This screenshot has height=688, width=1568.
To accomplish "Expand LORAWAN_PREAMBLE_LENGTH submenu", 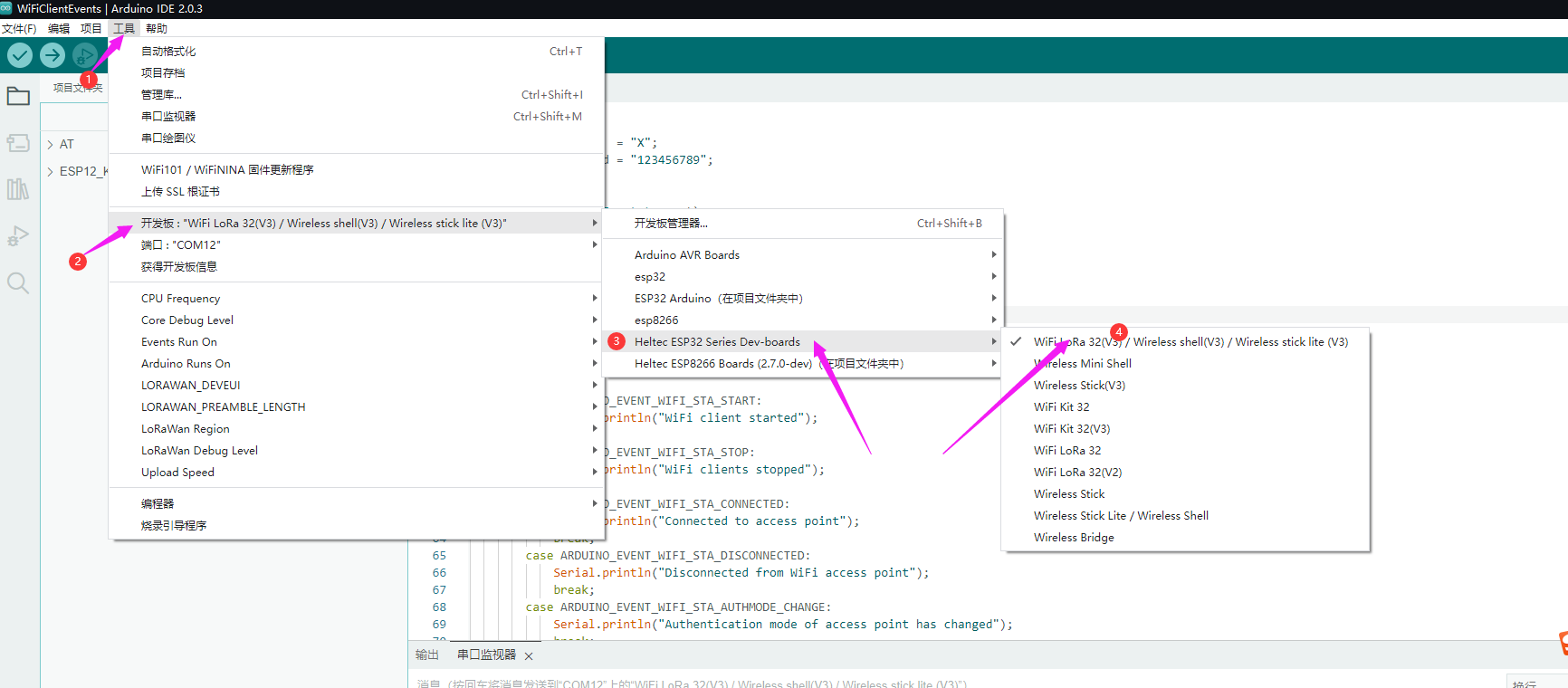I will click(357, 407).
